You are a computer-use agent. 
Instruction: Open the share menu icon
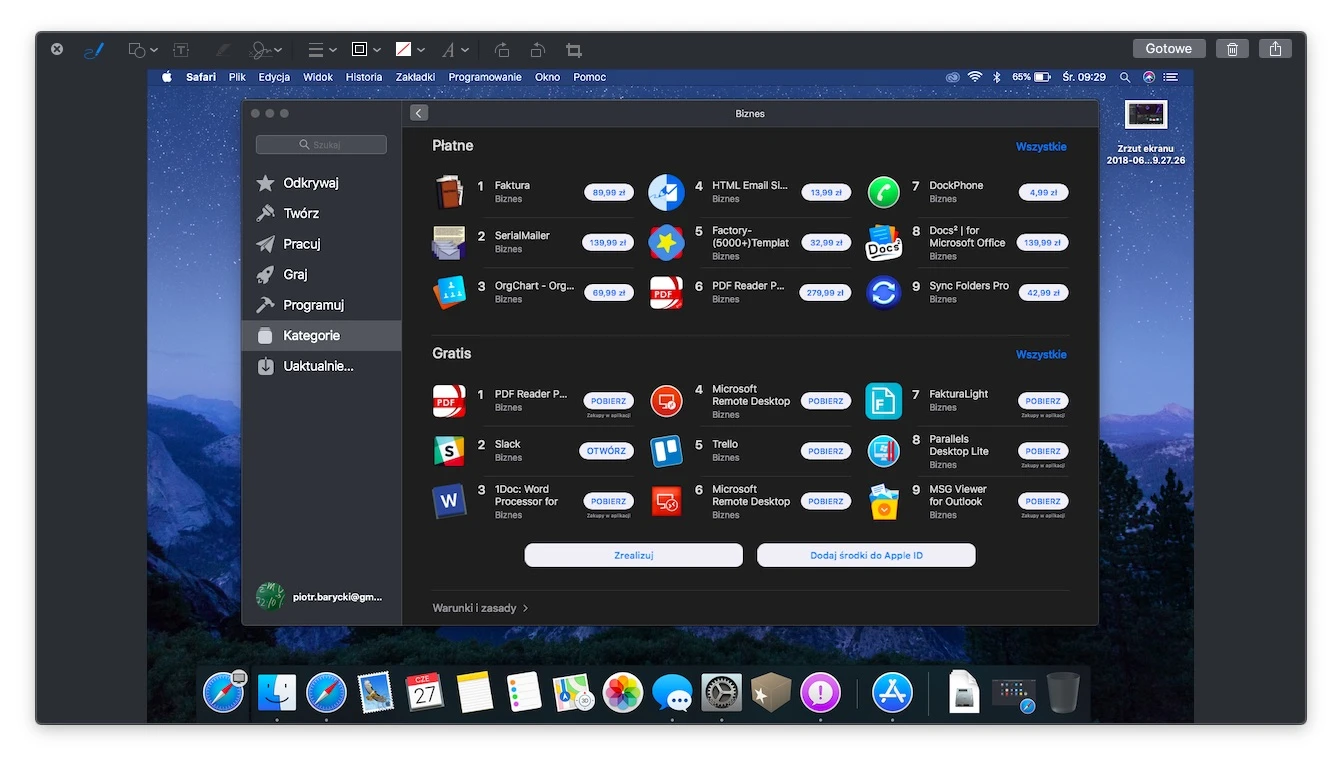[x=1275, y=48]
